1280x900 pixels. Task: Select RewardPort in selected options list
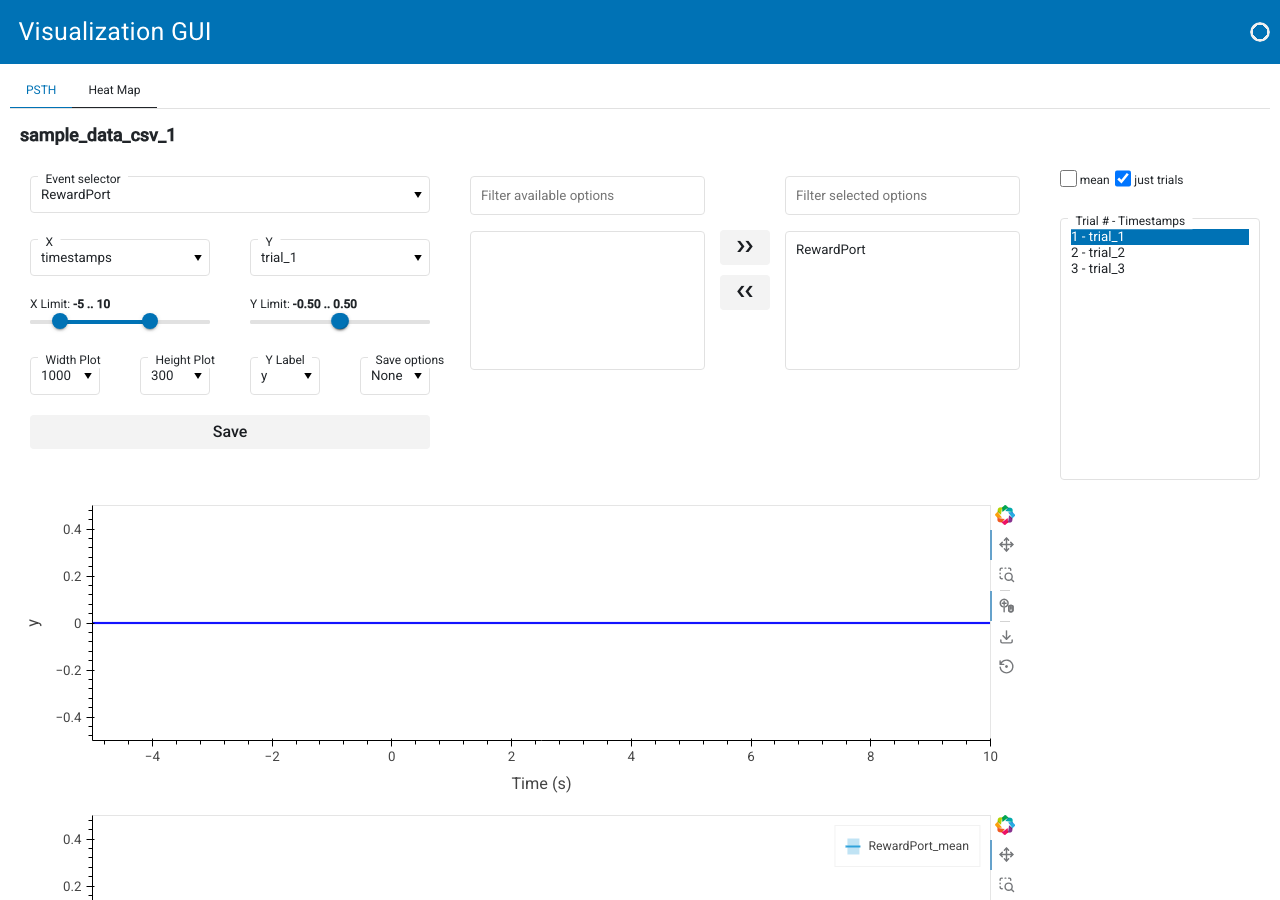tap(831, 250)
